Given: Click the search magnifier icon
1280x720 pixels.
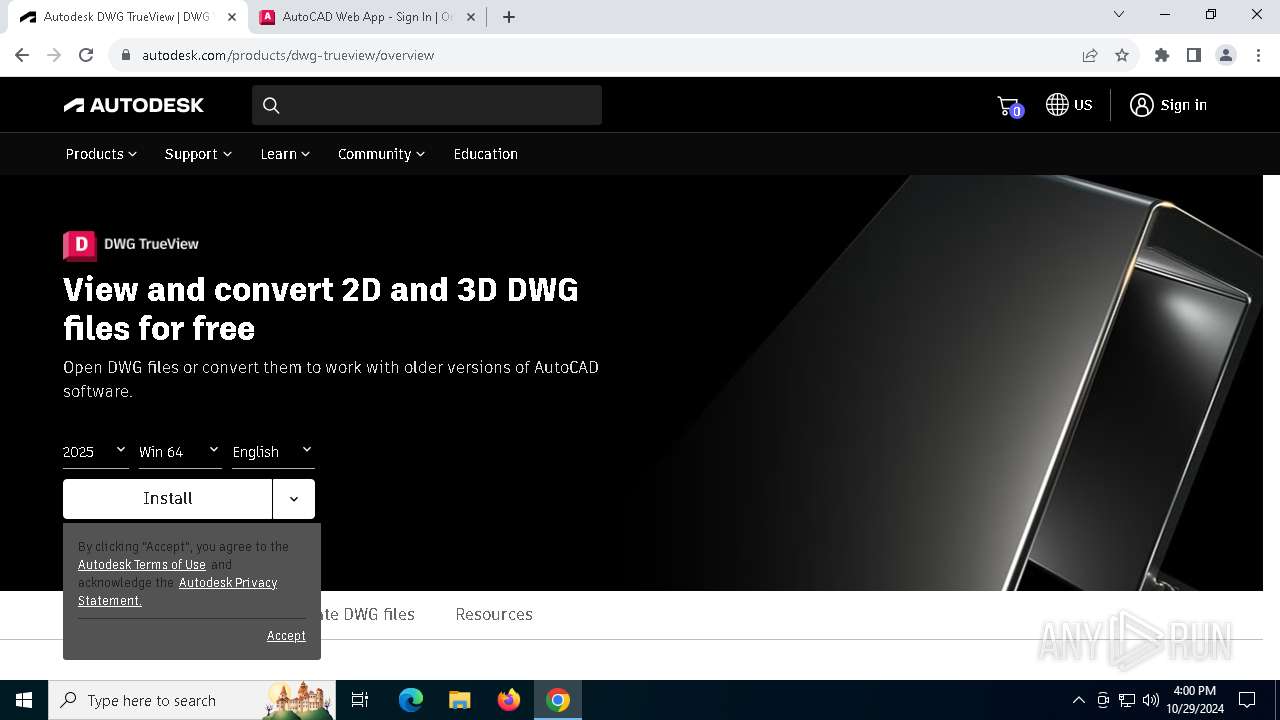Looking at the screenshot, I should (271, 105).
